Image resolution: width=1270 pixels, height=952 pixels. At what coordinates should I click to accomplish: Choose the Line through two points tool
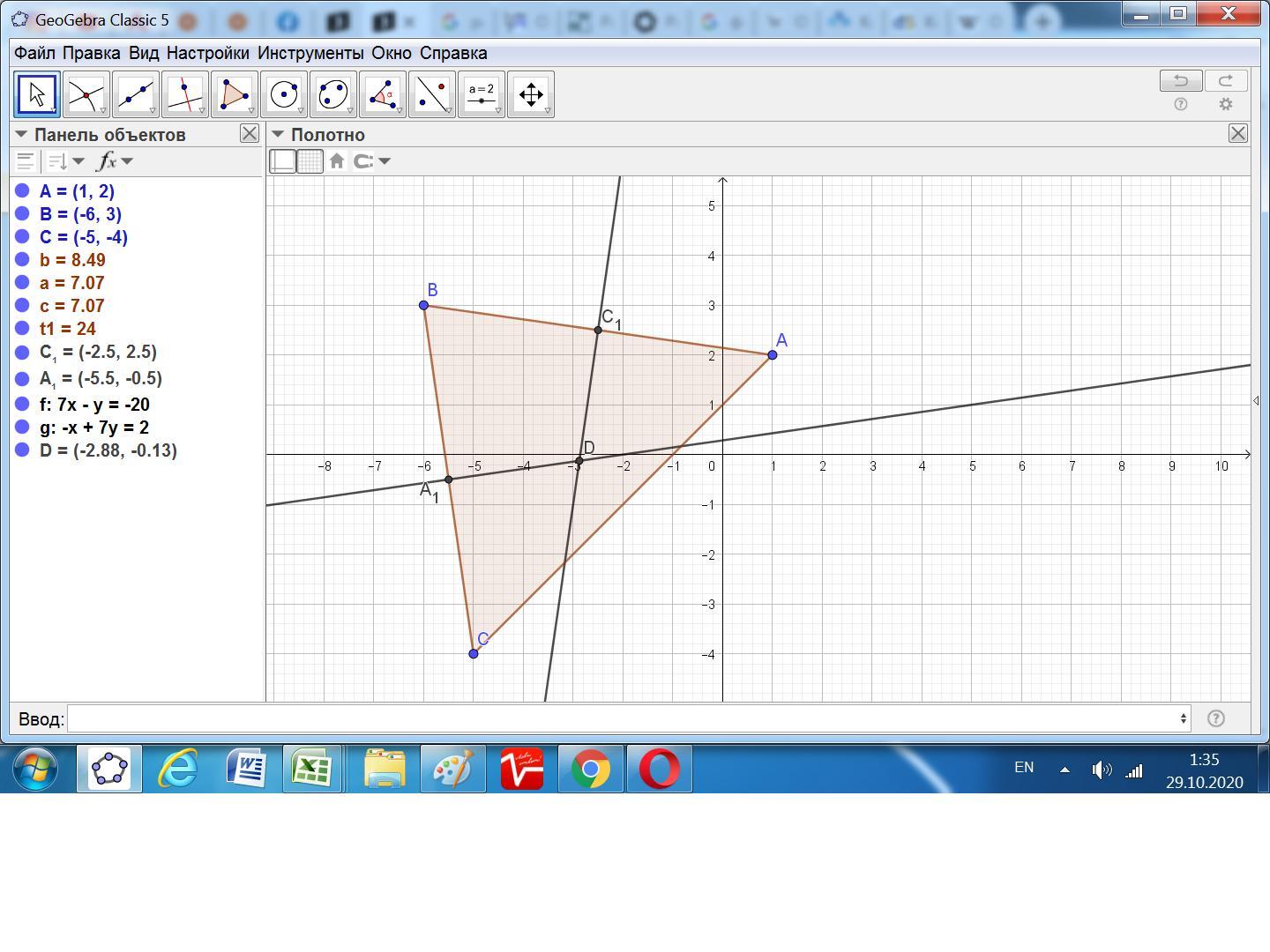136,94
